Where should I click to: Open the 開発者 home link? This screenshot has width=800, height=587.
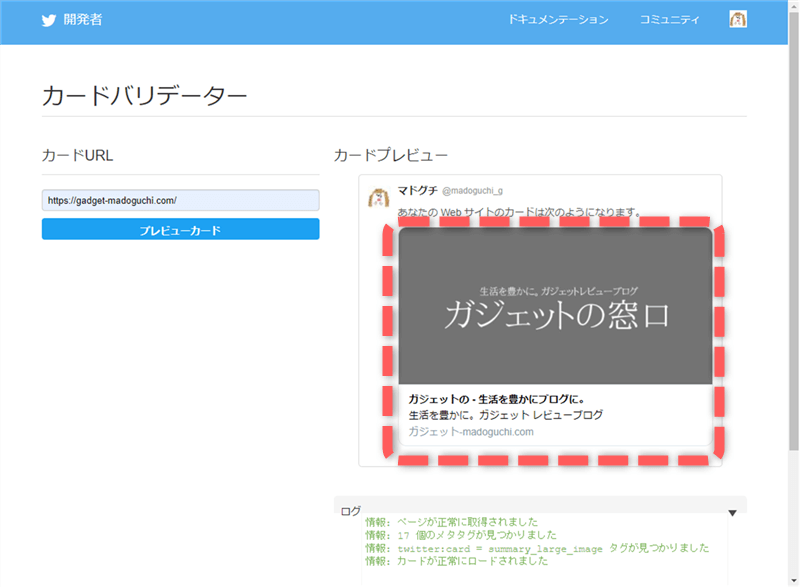click(x=83, y=20)
